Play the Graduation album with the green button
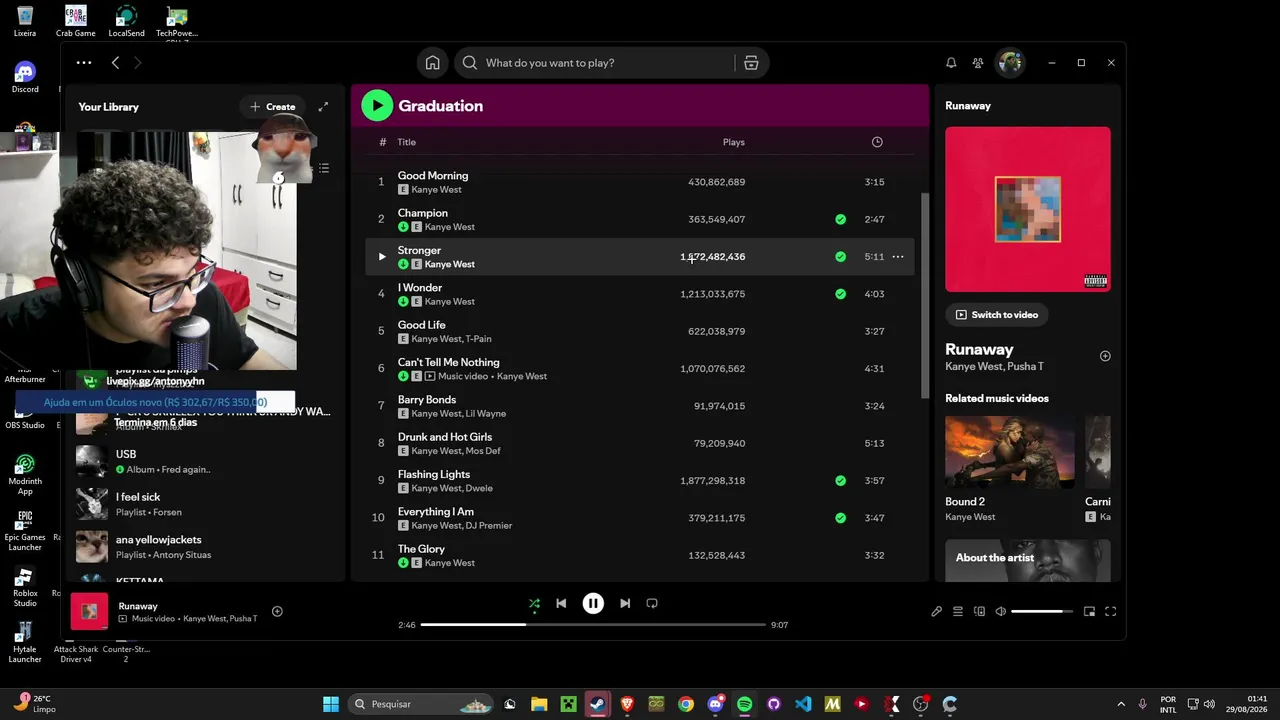The width and height of the screenshot is (1280, 720). pyautogui.click(x=377, y=106)
